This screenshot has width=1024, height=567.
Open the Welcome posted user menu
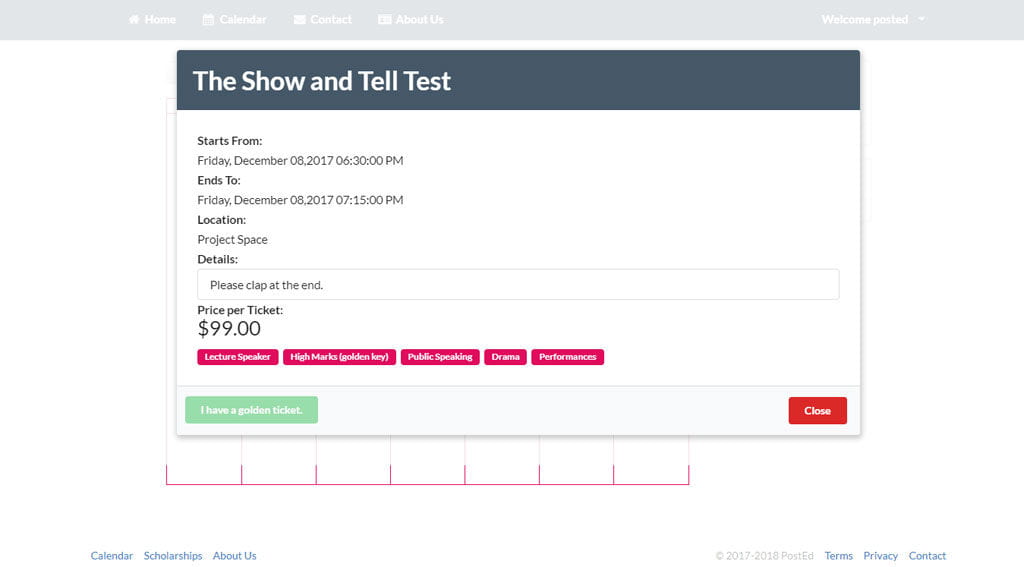click(x=864, y=19)
